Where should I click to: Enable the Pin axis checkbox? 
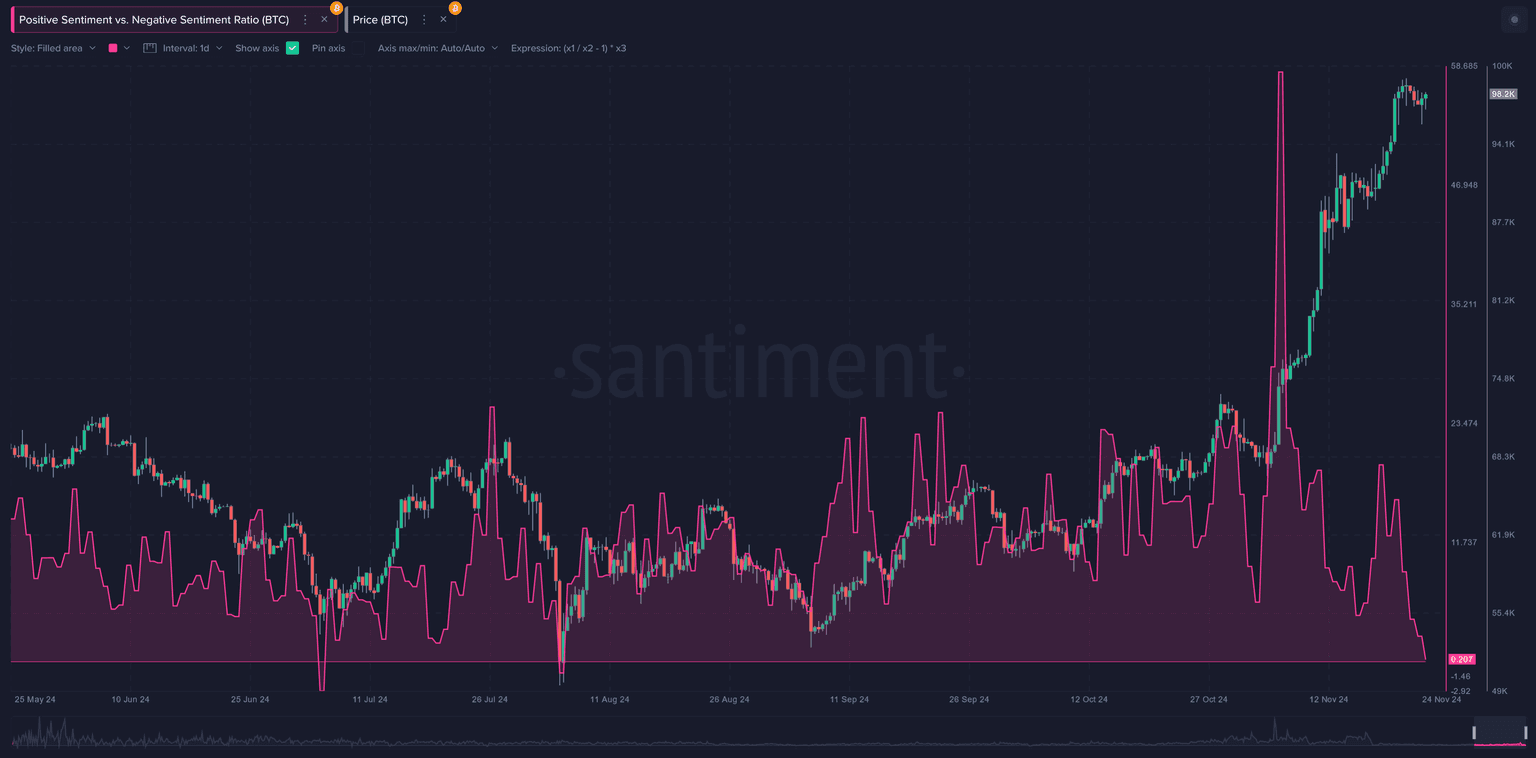(x=356, y=48)
